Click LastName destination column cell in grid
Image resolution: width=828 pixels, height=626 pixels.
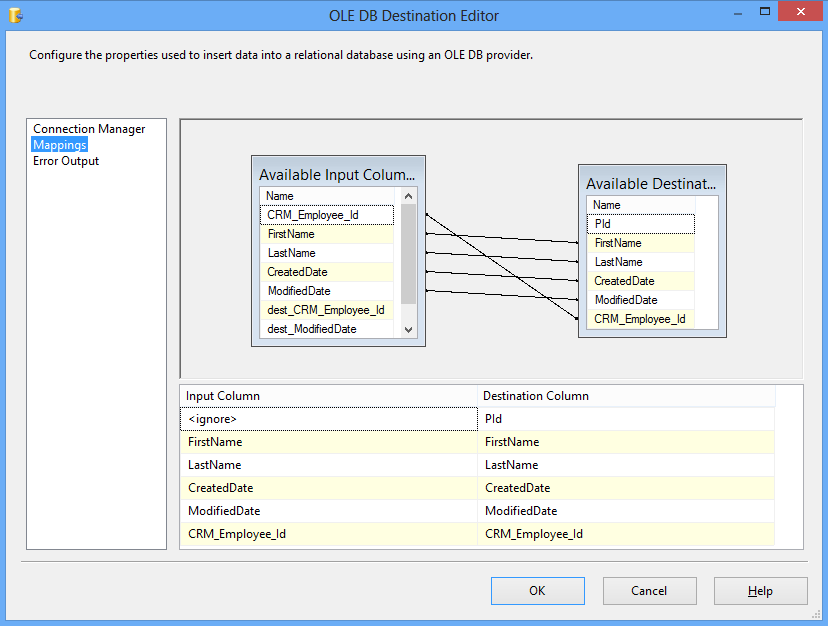pyautogui.click(x=626, y=465)
